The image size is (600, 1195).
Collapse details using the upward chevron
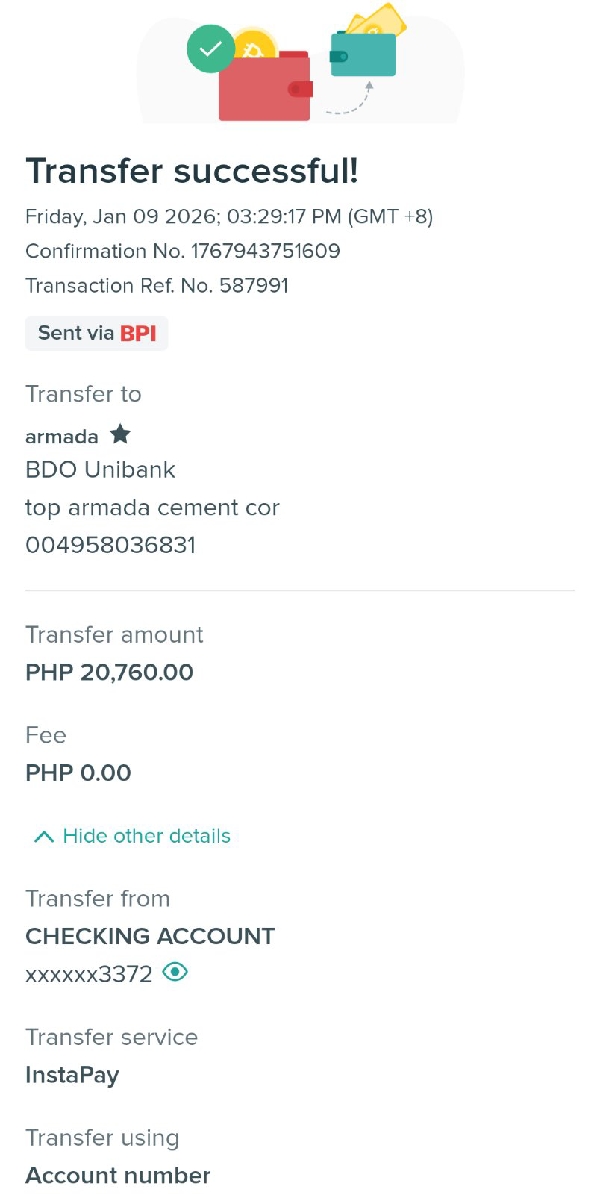coord(43,837)
